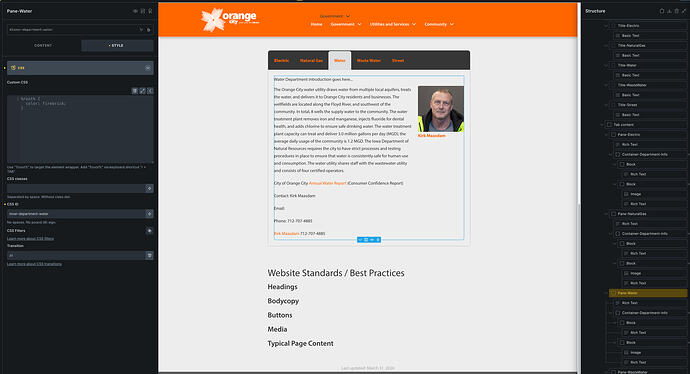The height and width of the screenshot is (374, 690).
Task: Click the Orange City logo
Action: pos(230,20)
